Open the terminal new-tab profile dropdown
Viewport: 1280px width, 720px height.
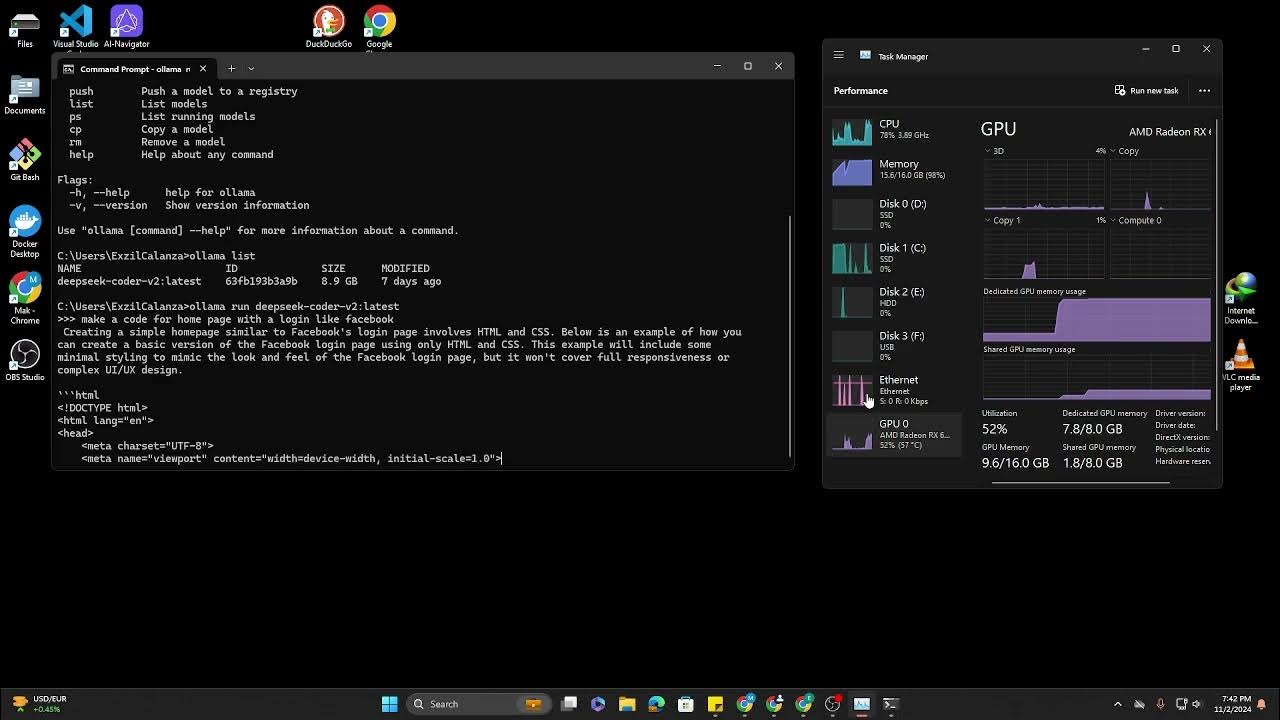[251, 68]
